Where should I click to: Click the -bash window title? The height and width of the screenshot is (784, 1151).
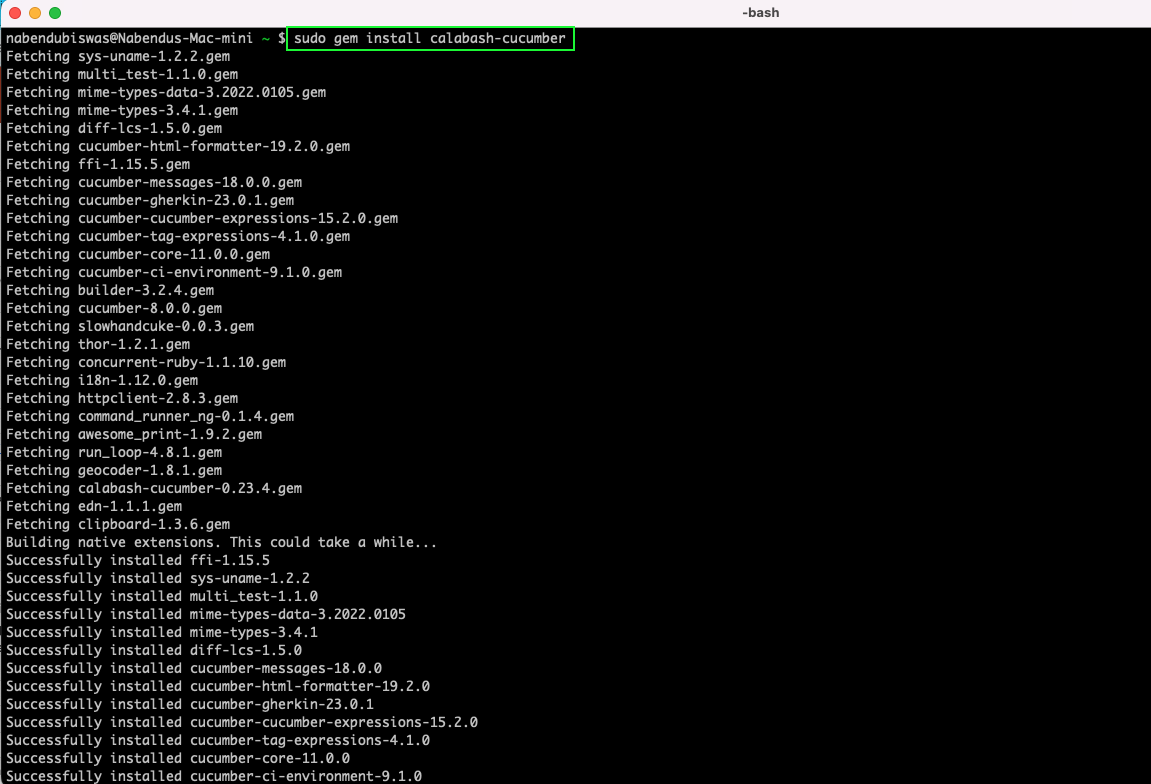pyautogui.click(x=760, y=12)
